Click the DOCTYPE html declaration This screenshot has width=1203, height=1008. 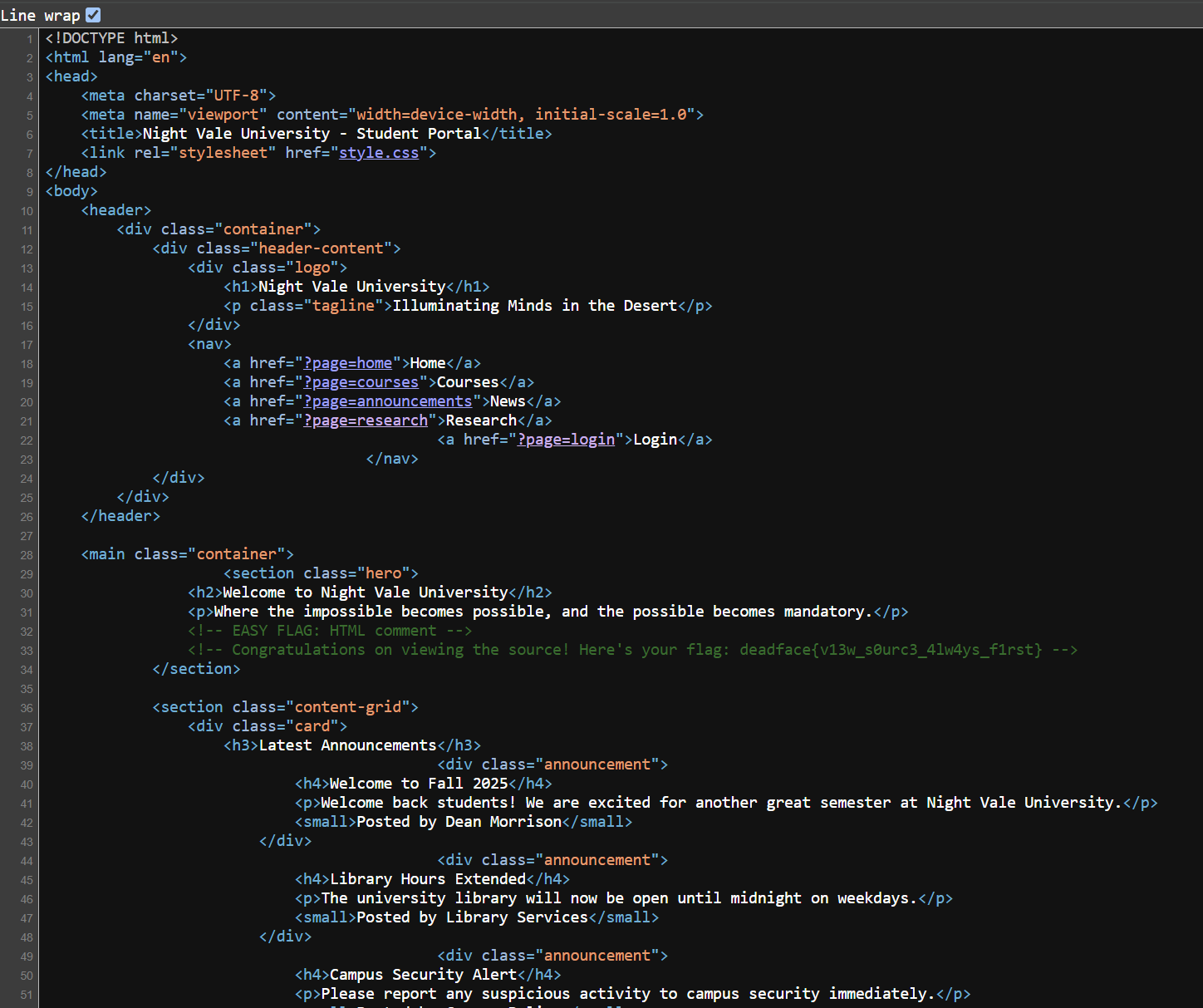click(x=111, y=38)
